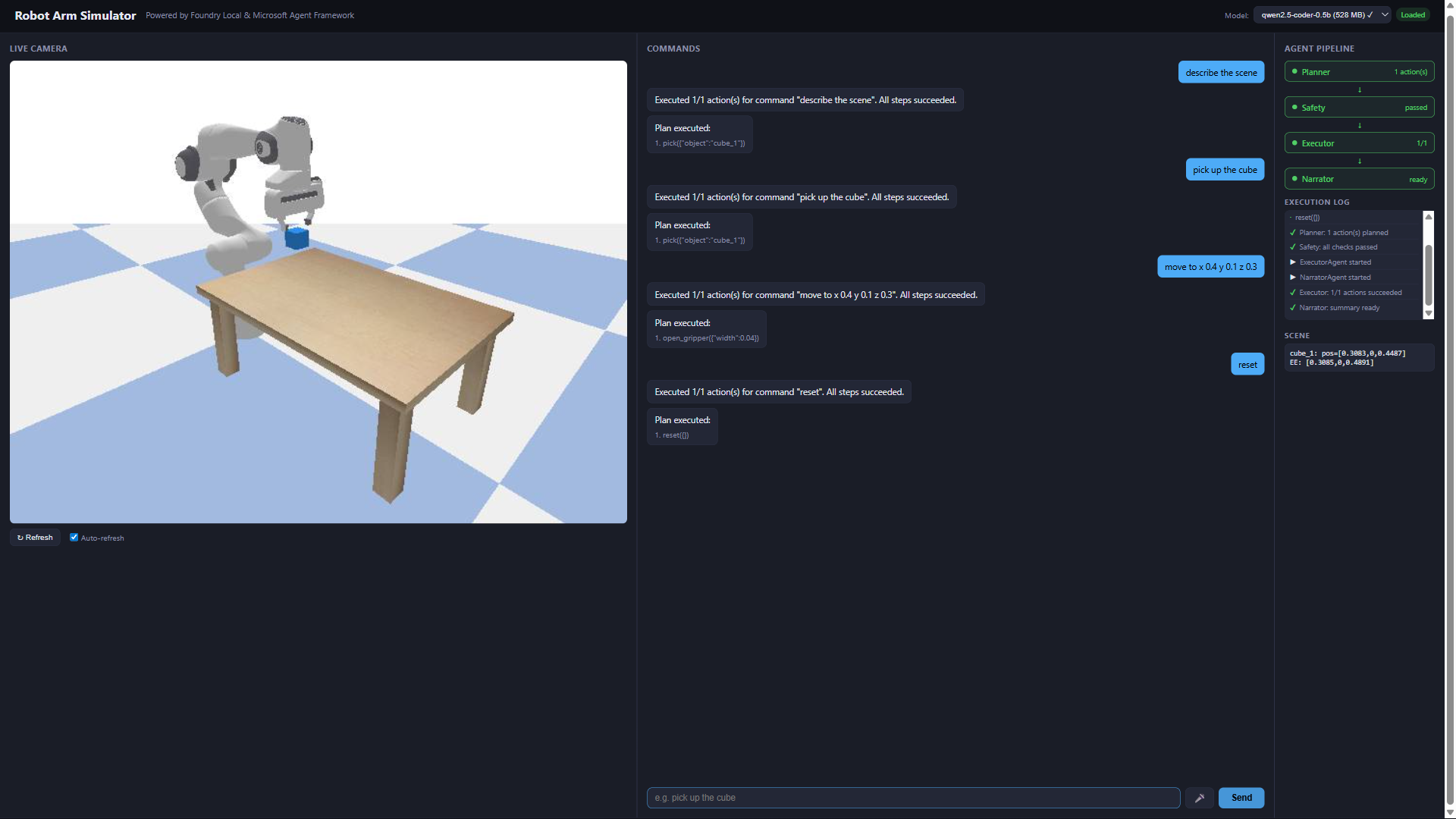Click the command text input field
Screen dimensions: 1456x819
tap(912, 798)
